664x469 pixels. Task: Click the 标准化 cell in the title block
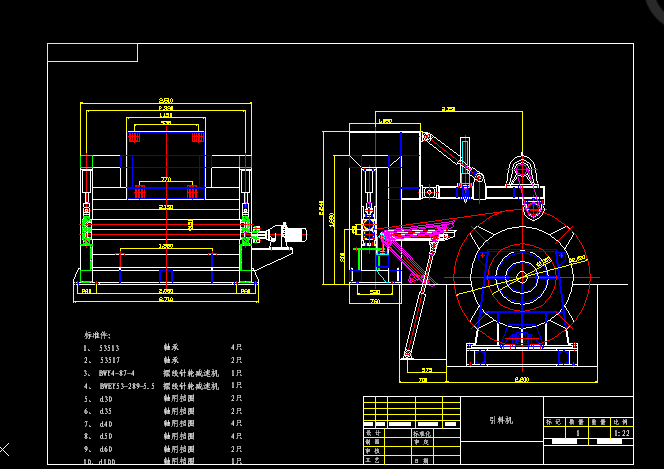(422, 433)
